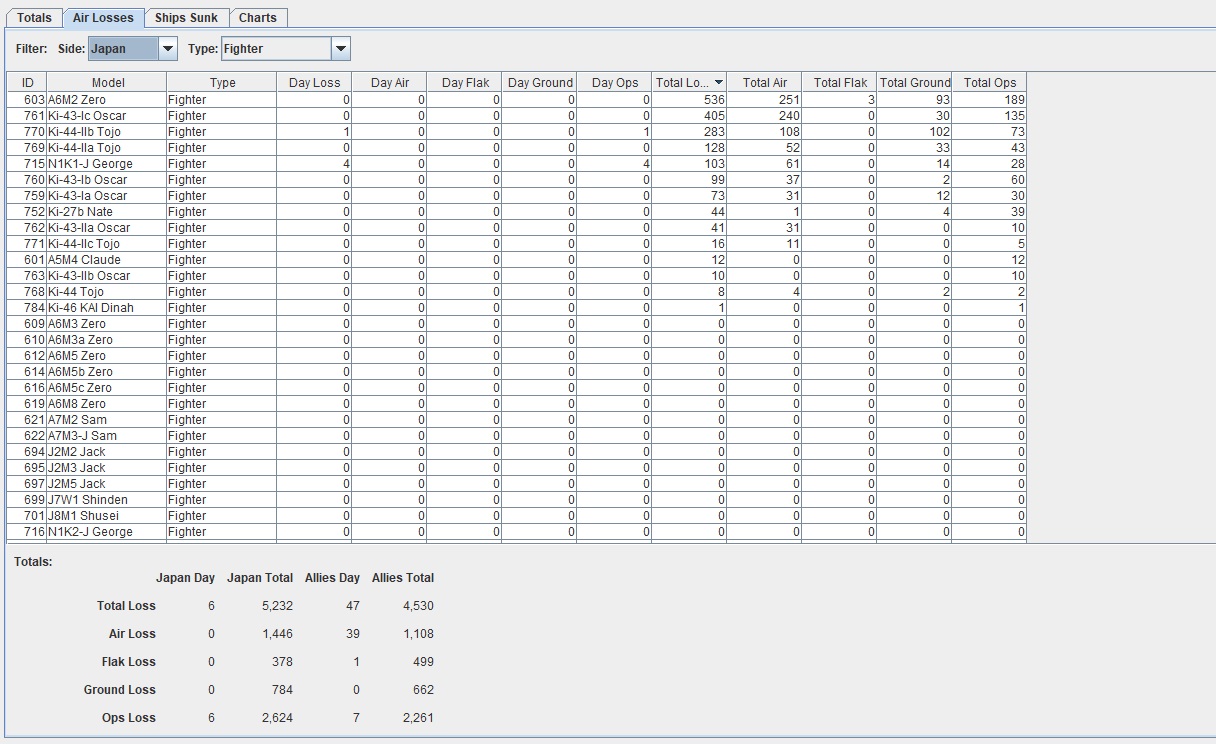
Task: Select the A6M3 Zero model cell
Action: (x=107, y=324)
